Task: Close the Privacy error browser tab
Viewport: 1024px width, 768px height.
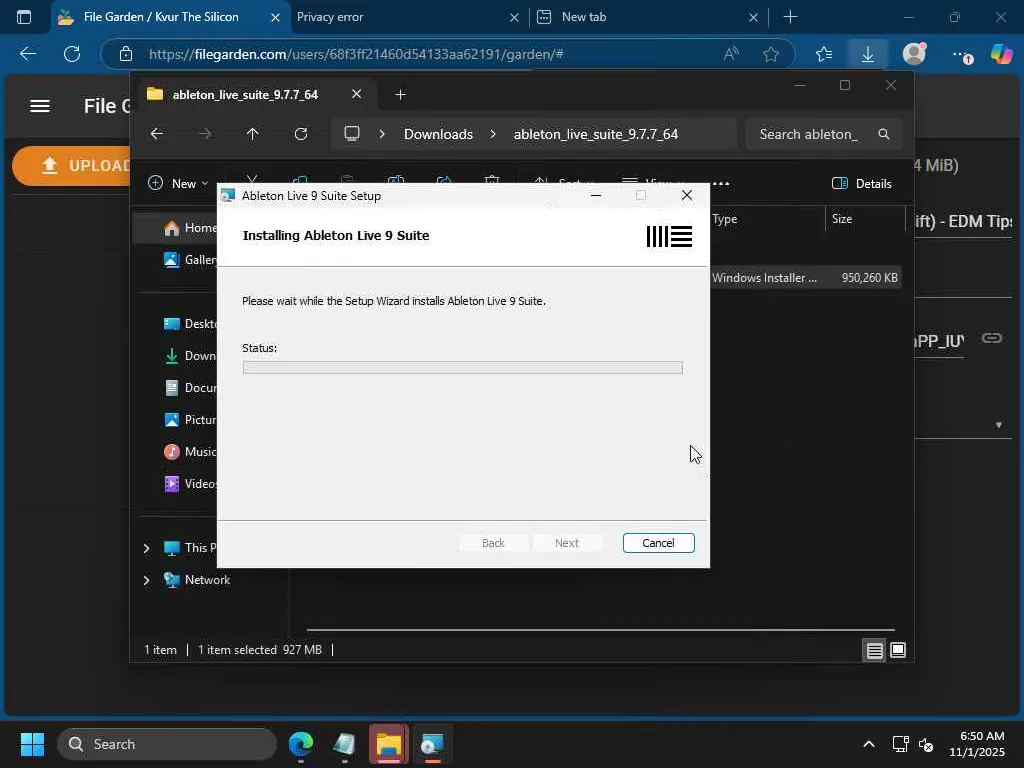Action: tap(515, 18)
